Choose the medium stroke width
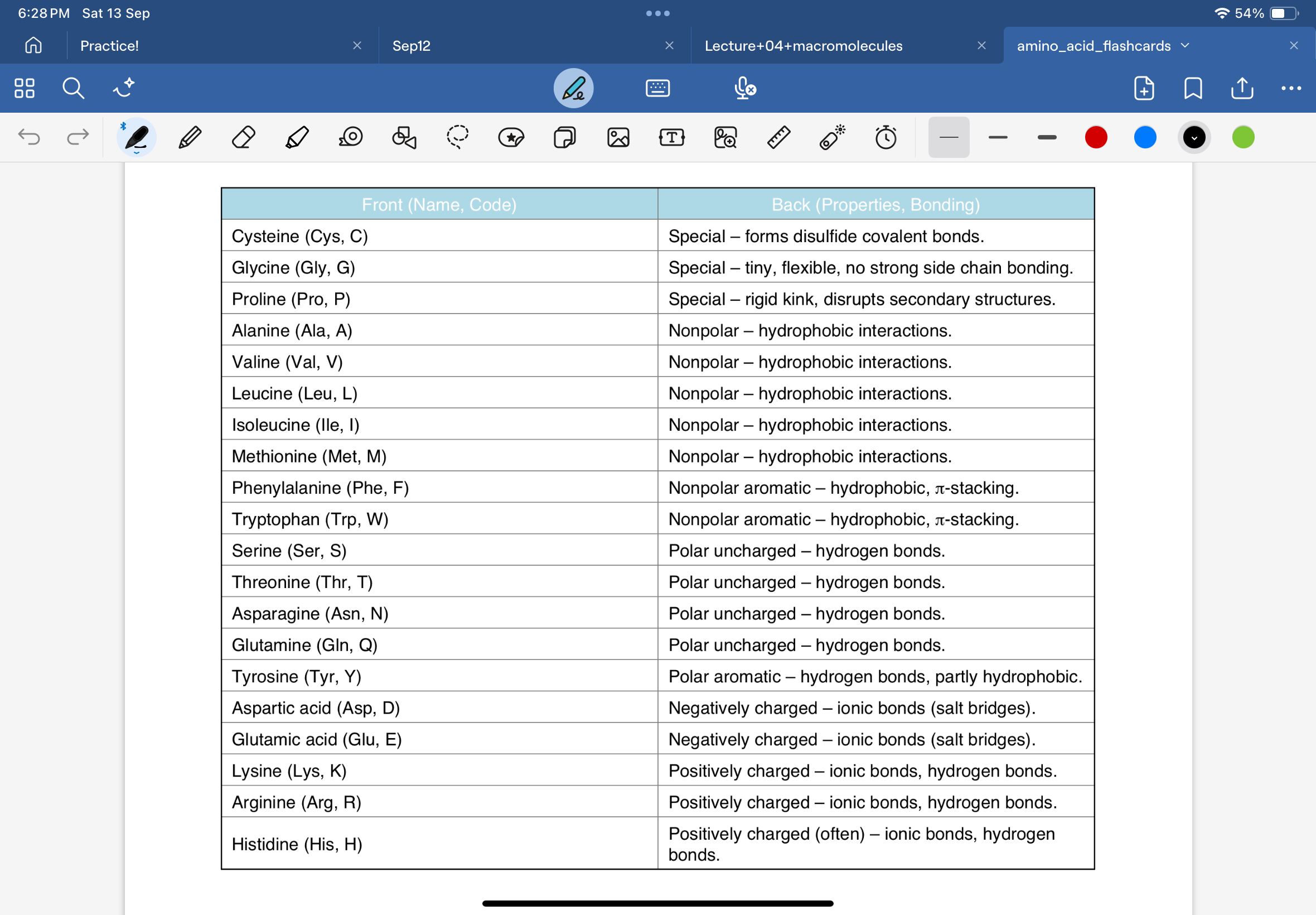The image size is (1316, 915). [x=998, y=137]
